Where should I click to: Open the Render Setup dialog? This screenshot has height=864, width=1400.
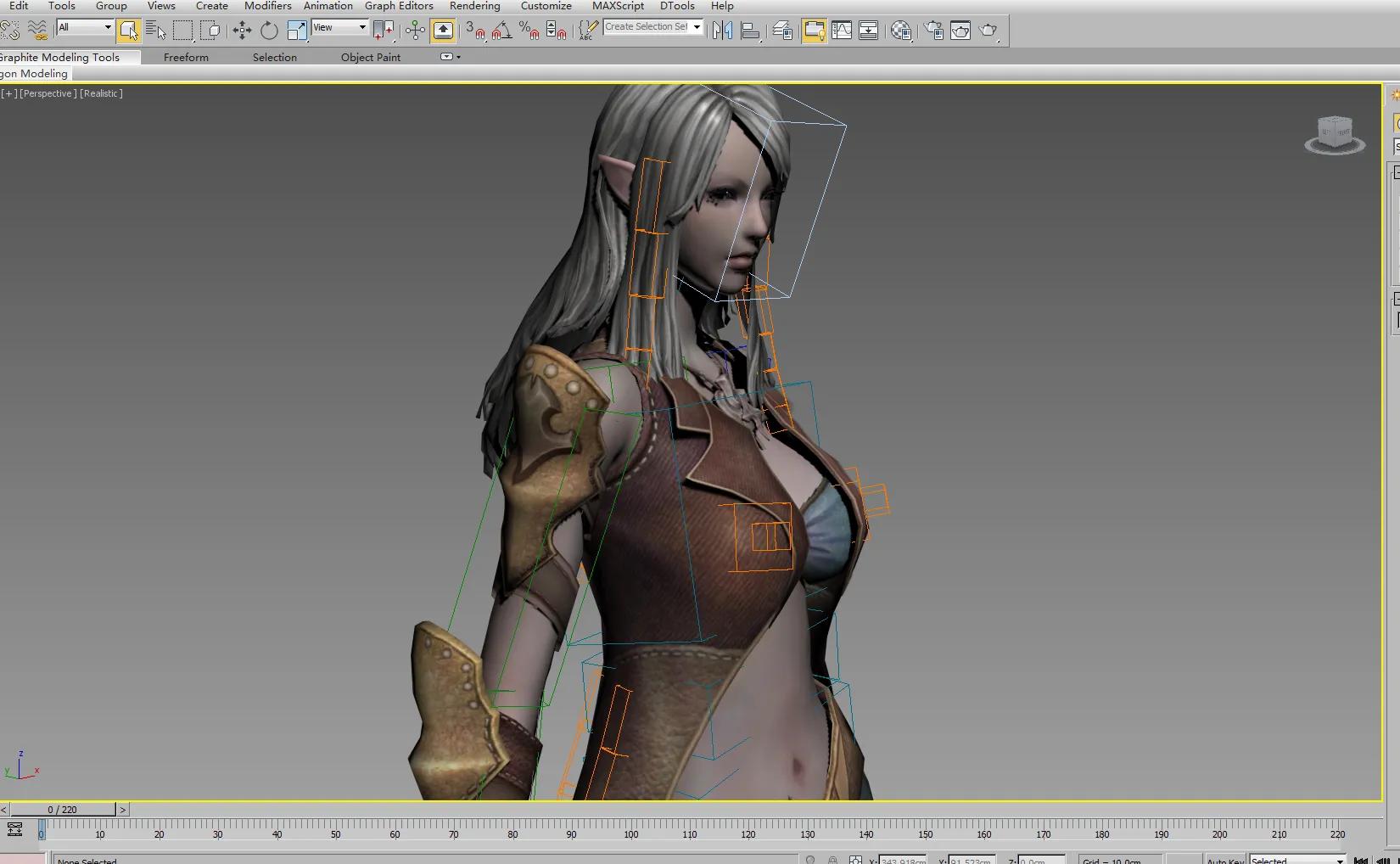point(933,31)
